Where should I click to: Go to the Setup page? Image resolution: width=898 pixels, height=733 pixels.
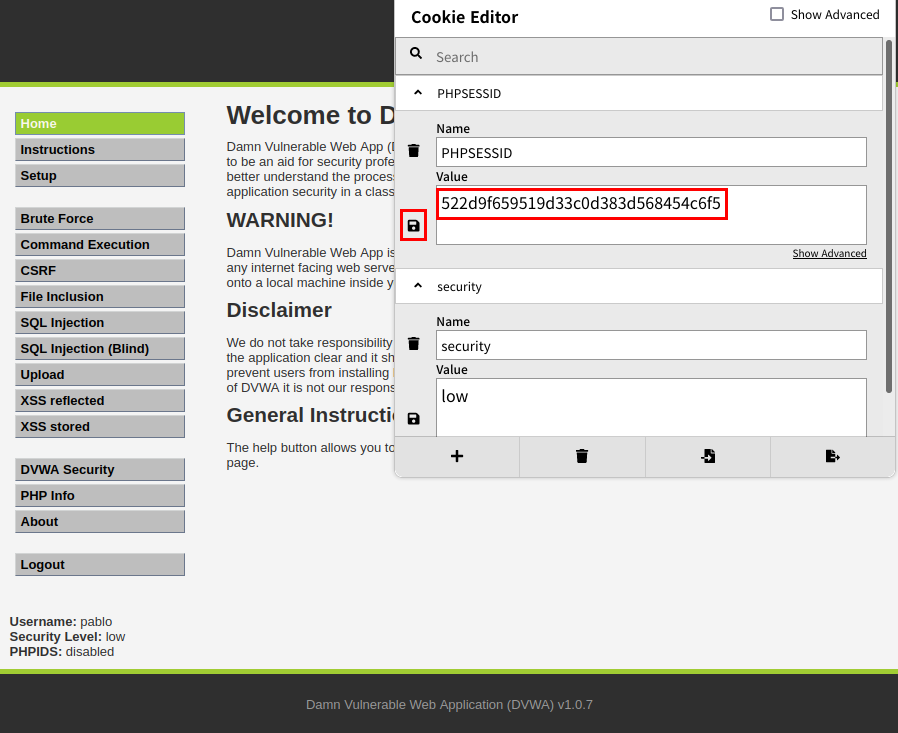pyautogui.click(x=100, y=176)
